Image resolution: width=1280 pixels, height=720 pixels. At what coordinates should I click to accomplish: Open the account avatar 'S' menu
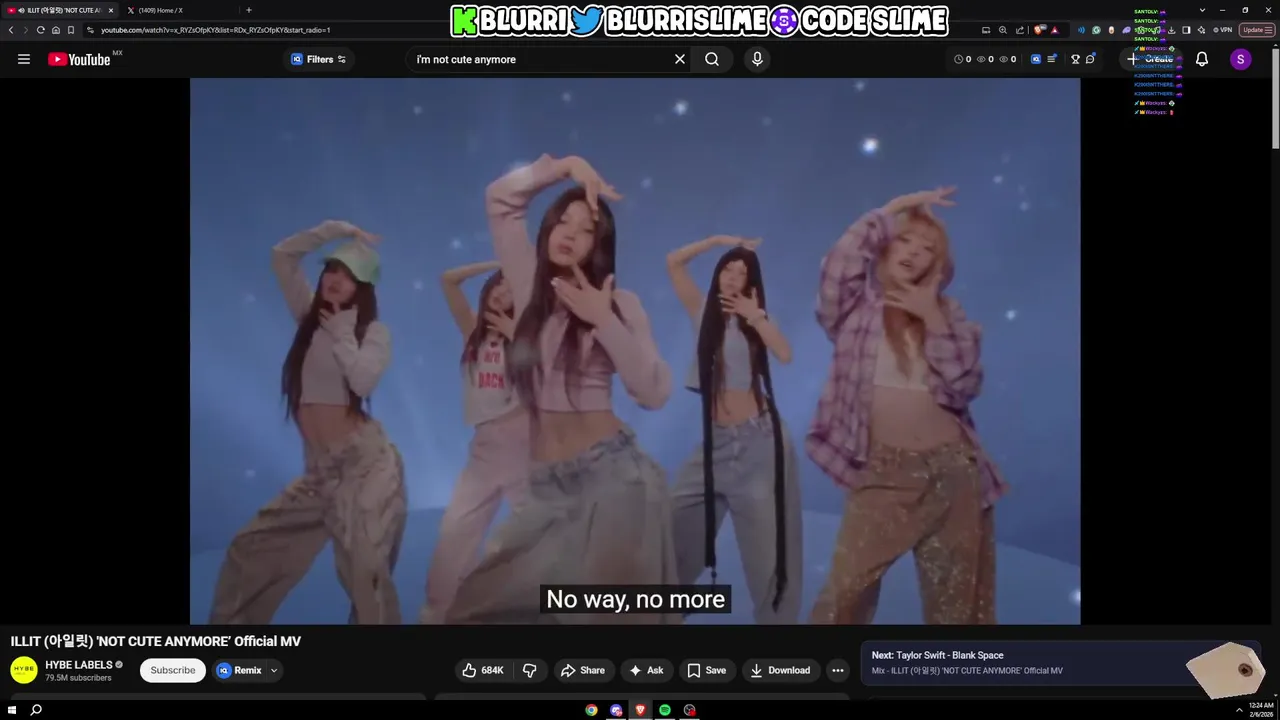(x=1240, y=59)
